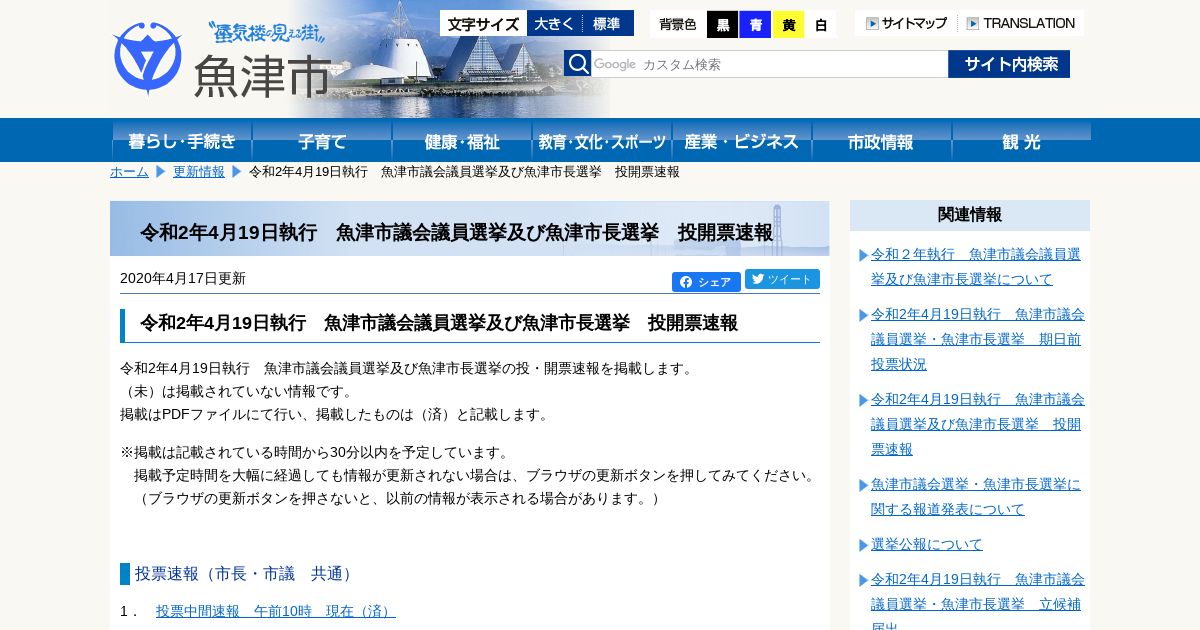Open the 子育て menu
This screenshot has height=630, width=1200.
click(322, 140)
